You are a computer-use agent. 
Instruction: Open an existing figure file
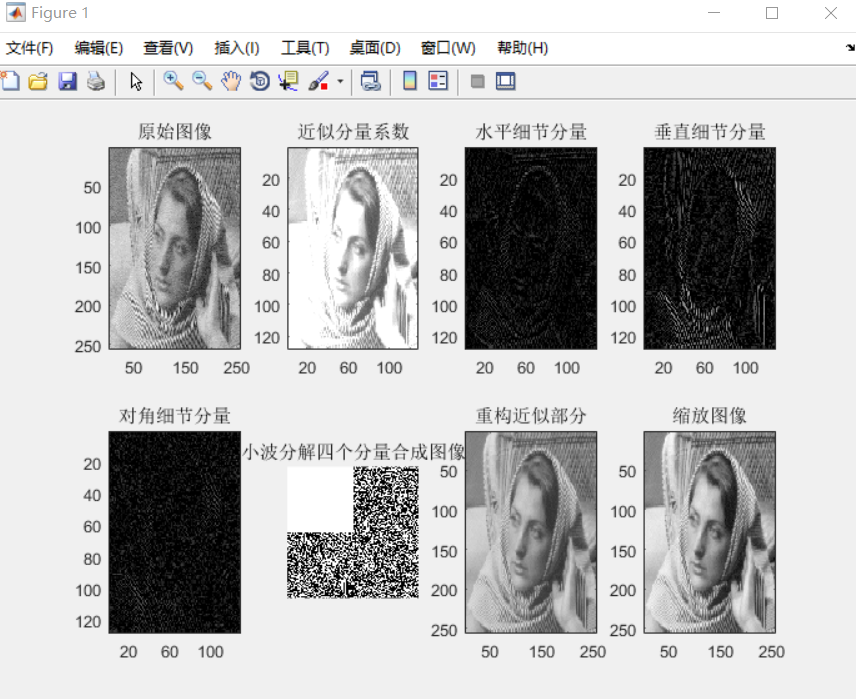[38, 82]
